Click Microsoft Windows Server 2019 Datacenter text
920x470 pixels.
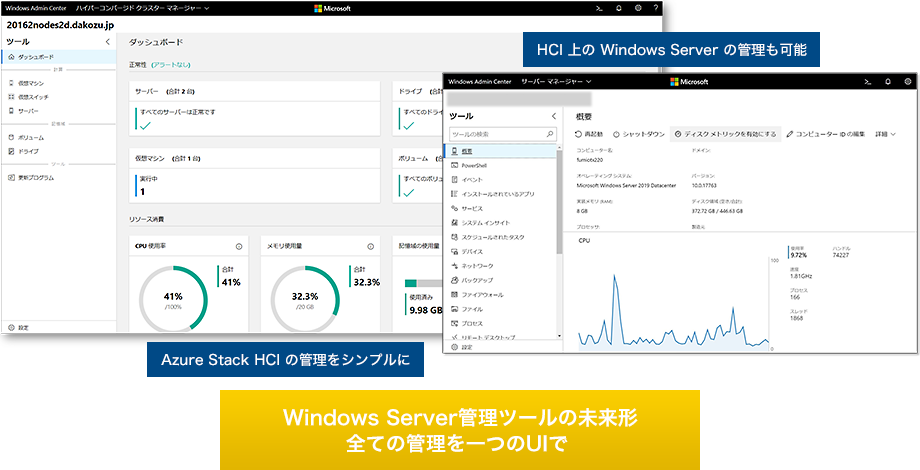tap(626, 185)
